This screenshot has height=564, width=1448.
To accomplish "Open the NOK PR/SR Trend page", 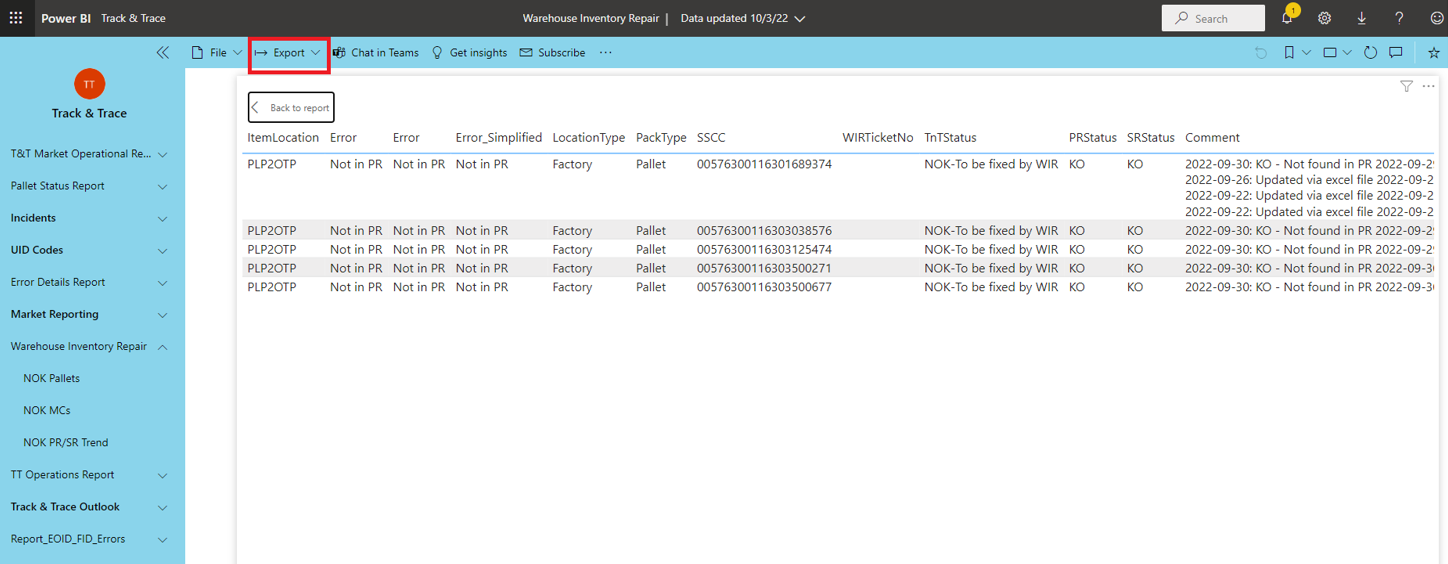I will click(x=66, y=442).
